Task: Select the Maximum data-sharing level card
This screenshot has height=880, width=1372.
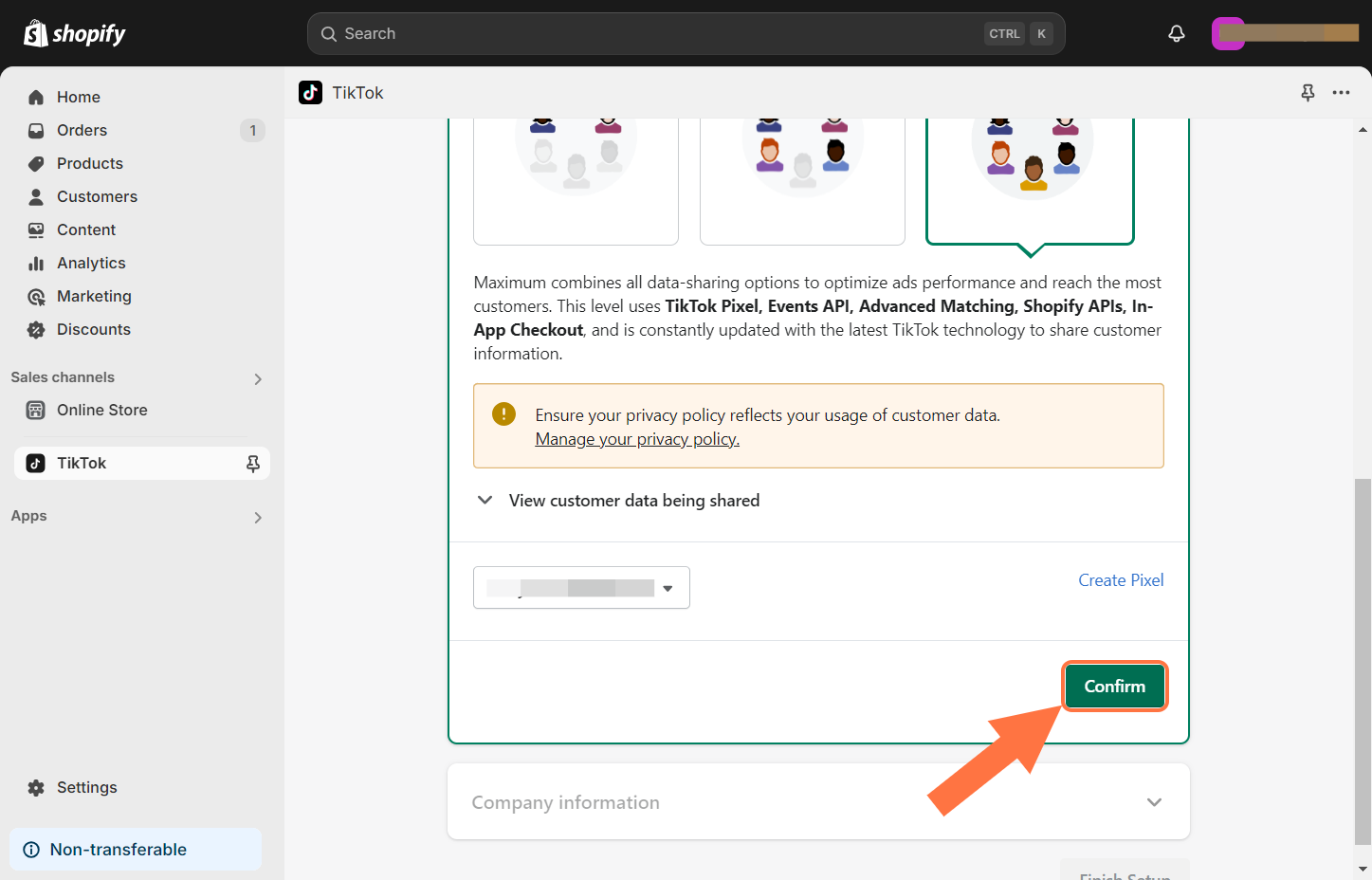Action: pos(1030,180)
